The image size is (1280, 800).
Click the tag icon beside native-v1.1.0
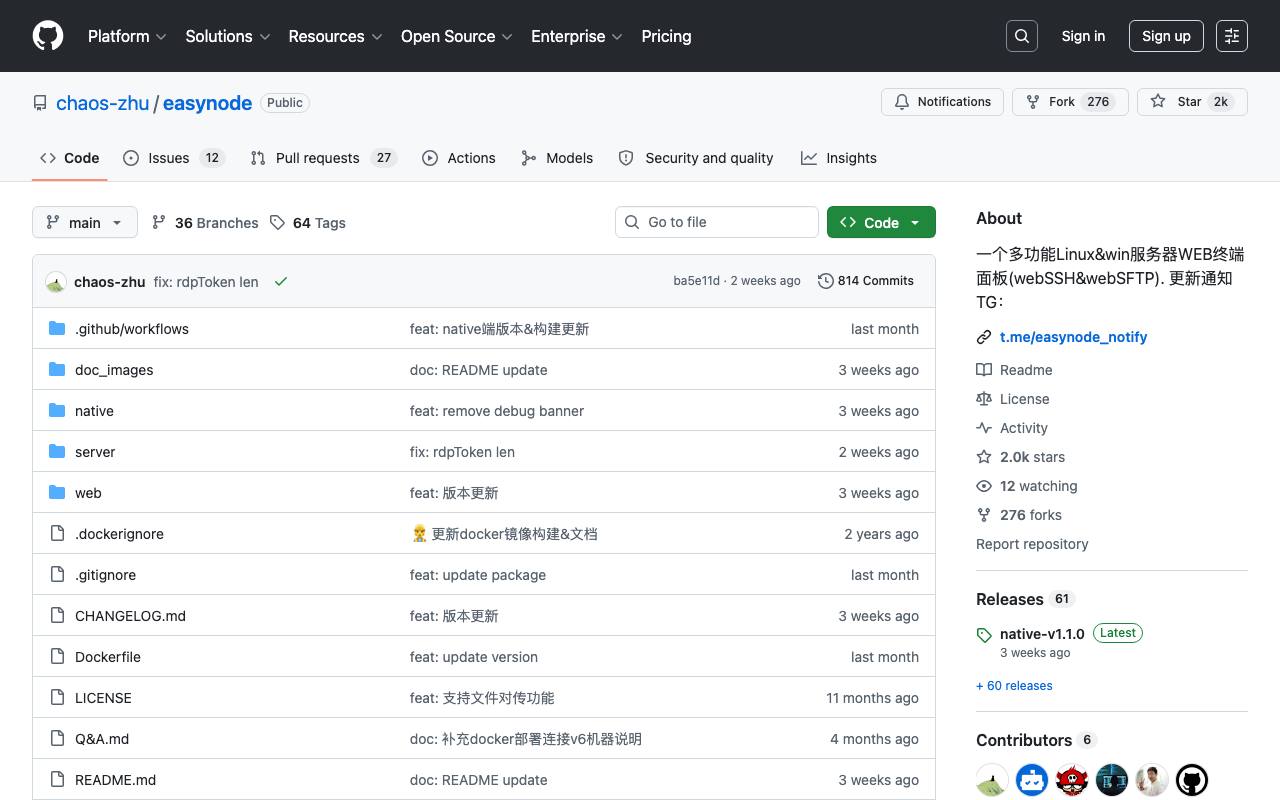[x=984, y=634]
